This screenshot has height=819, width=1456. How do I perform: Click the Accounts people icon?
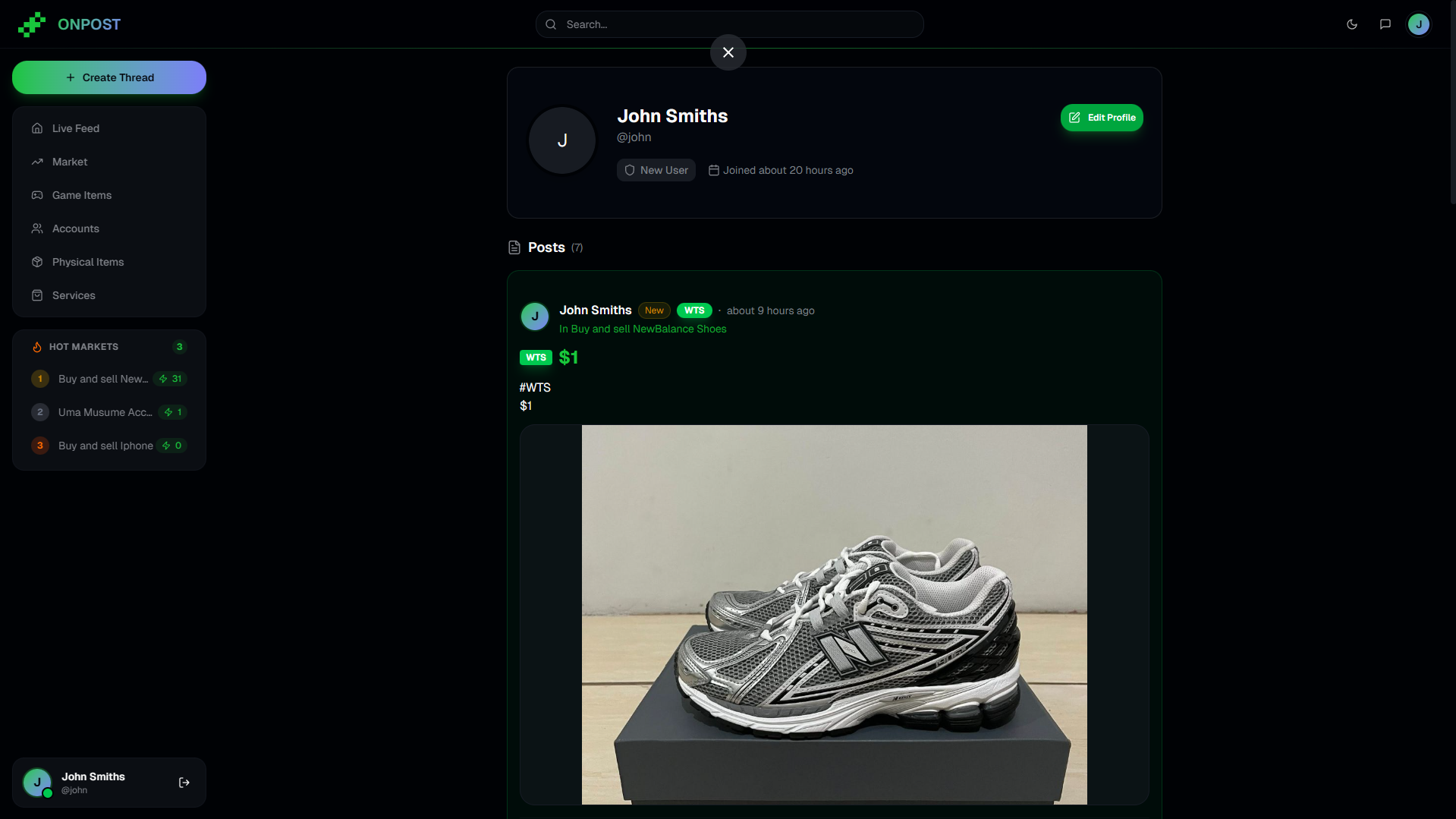pyautogui.click(x=37, y=228)
